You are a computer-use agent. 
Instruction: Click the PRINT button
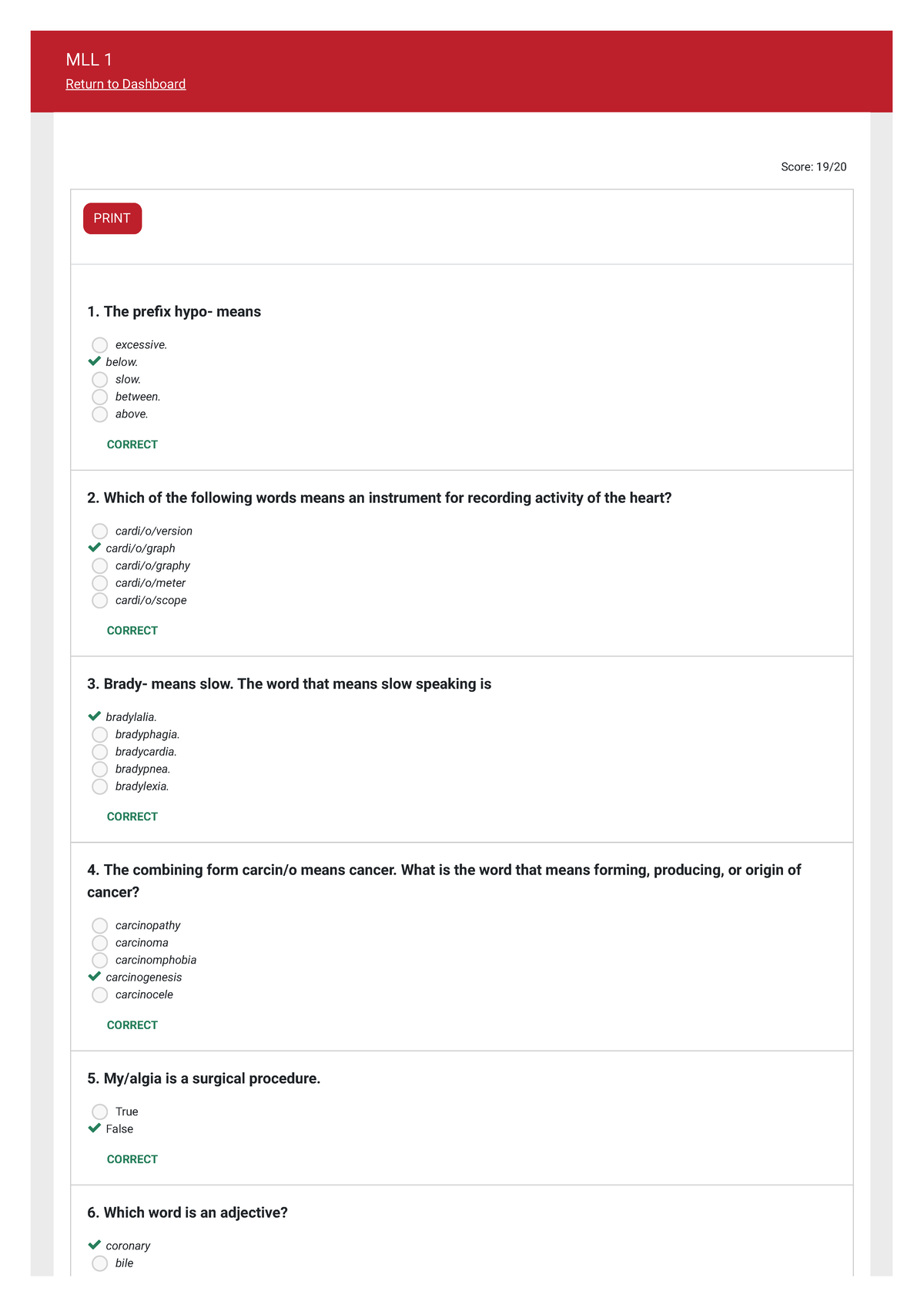112,218
